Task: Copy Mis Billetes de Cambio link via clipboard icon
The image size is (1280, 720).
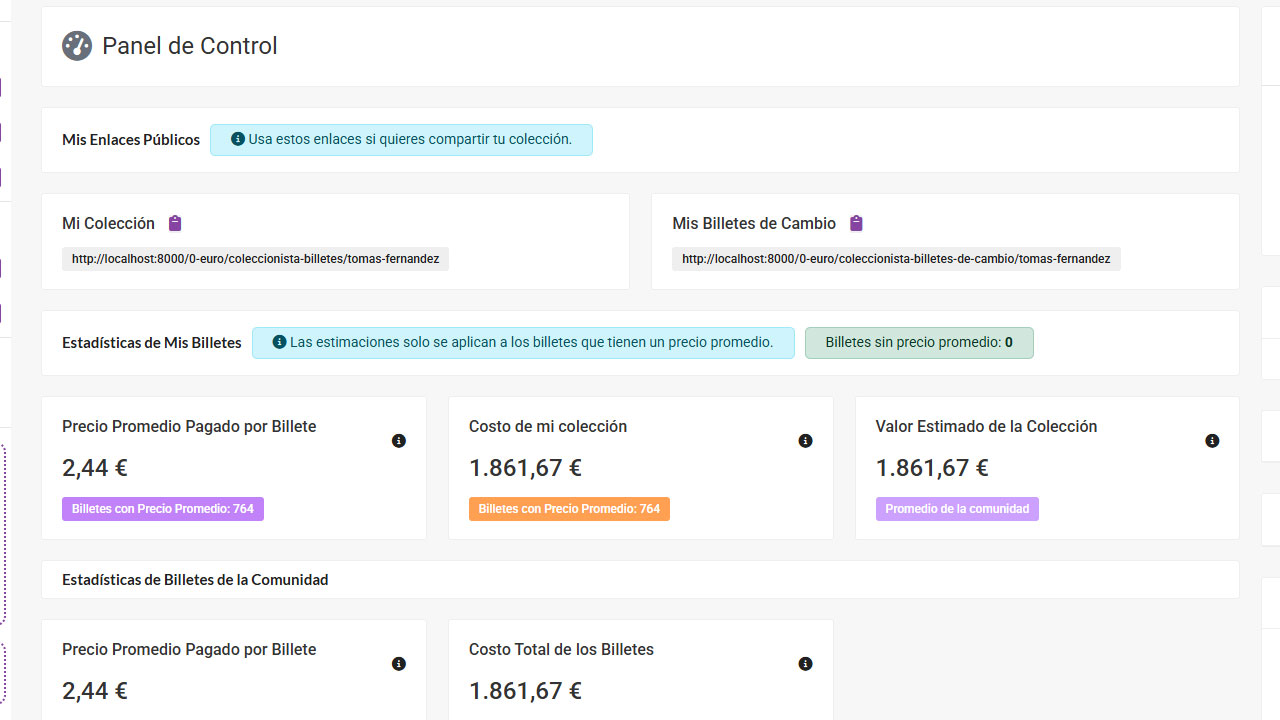Action: coord(856,223)
